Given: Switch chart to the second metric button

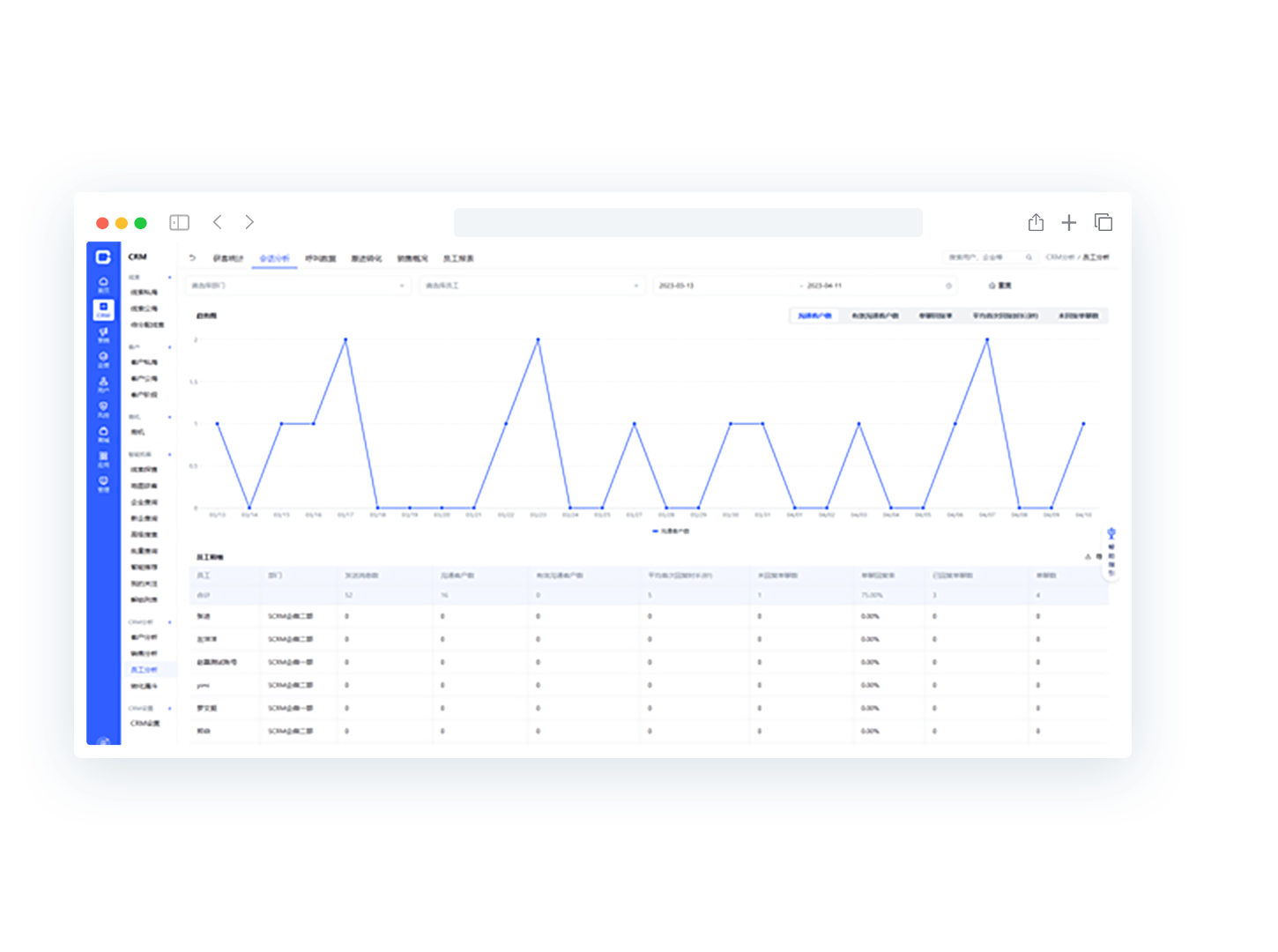Looking at the screenshot, I should pyautogui.click(x=875, y=316).
